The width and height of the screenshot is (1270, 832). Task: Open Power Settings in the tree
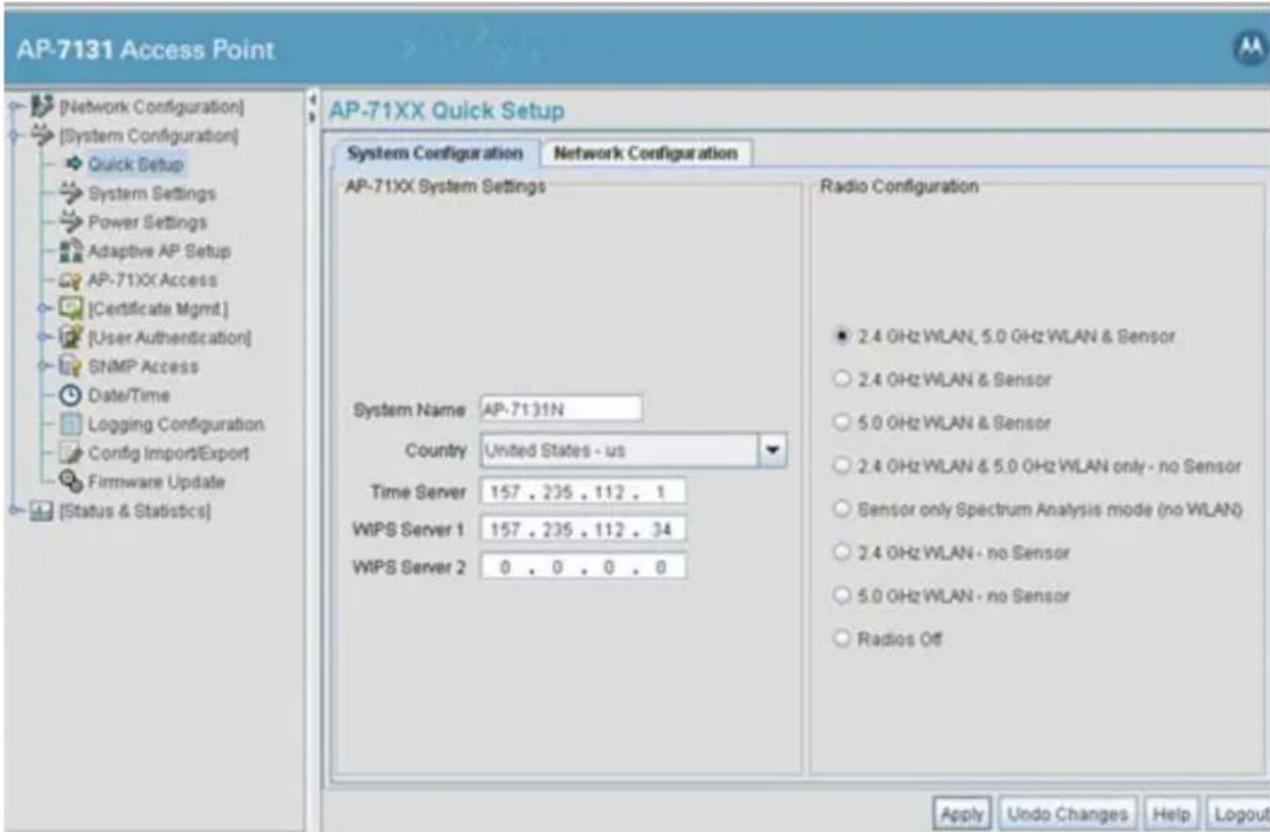click(x=148, y=221)
